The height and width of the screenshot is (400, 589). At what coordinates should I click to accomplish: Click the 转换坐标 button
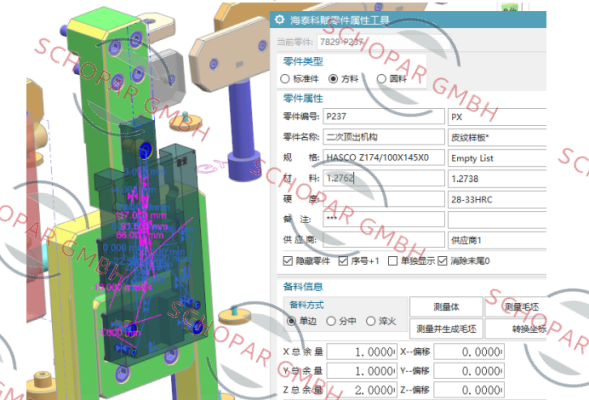click(x=516, y=329)
